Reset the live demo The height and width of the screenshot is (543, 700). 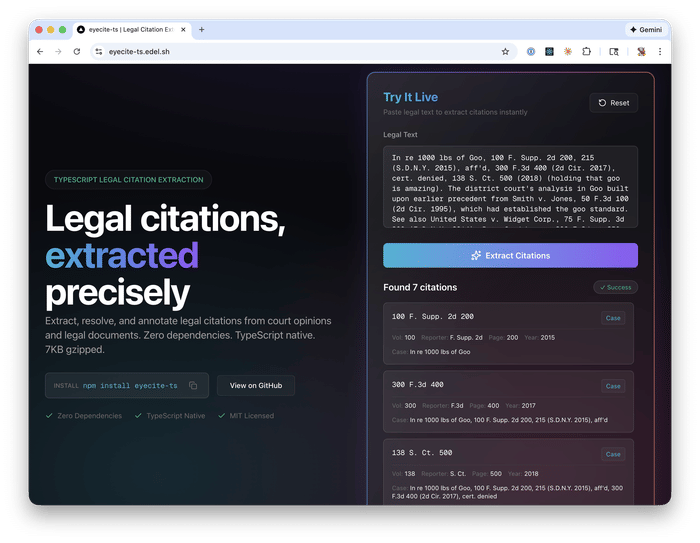click(614, 103)
